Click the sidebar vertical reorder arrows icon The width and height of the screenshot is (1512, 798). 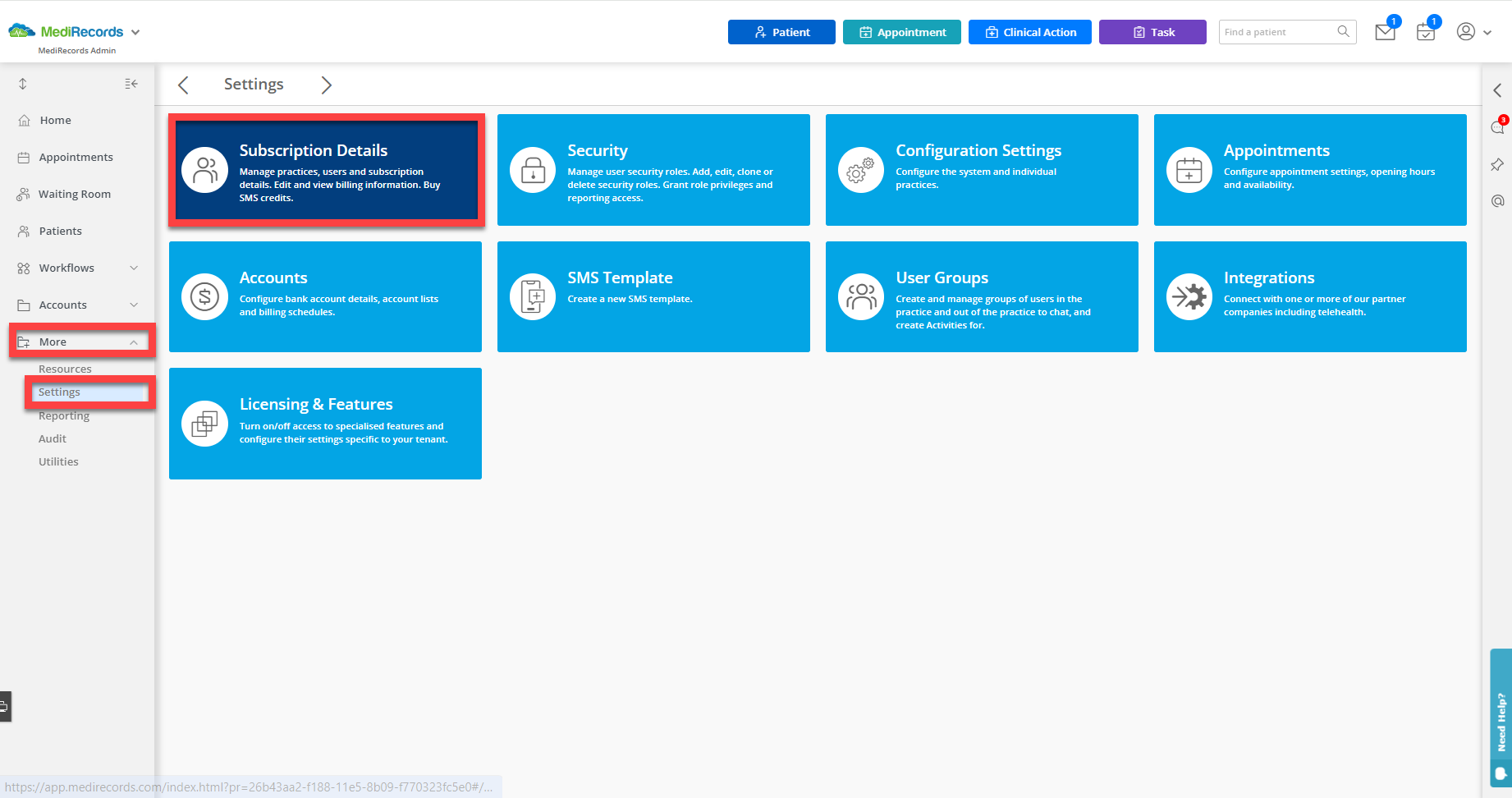23,84
